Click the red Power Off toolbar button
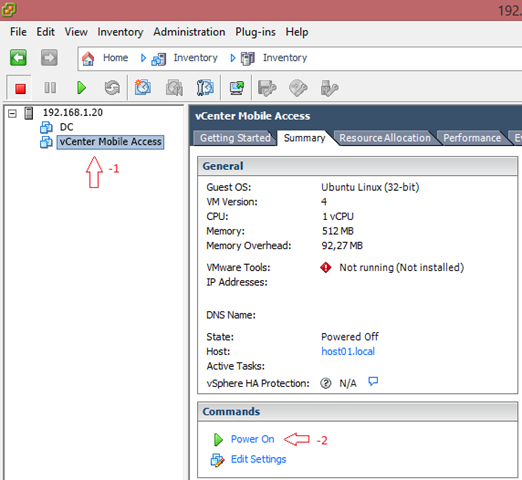522x480 pixels. 20,89
